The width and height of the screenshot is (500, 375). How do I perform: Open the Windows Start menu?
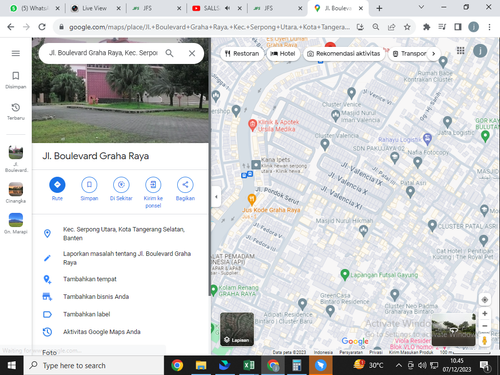click(12, 366)
